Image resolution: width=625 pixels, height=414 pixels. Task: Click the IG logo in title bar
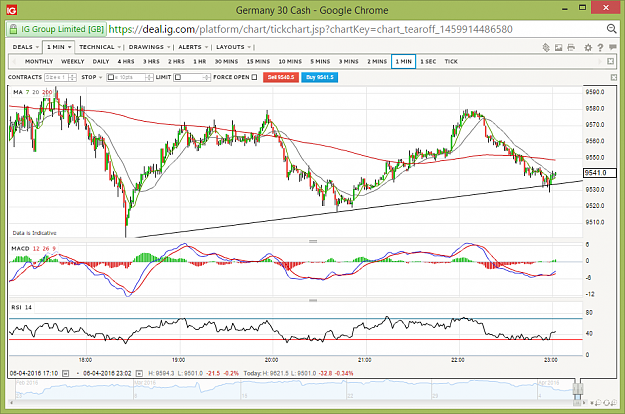pos(12,10)
